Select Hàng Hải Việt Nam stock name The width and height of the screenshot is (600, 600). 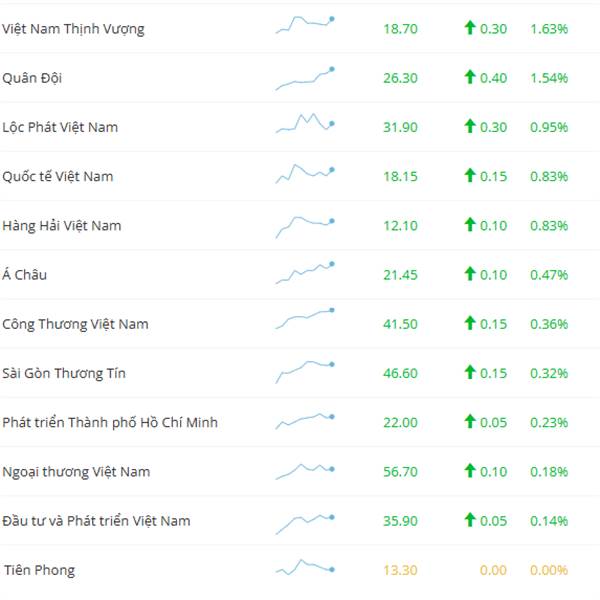coord(62,225)
